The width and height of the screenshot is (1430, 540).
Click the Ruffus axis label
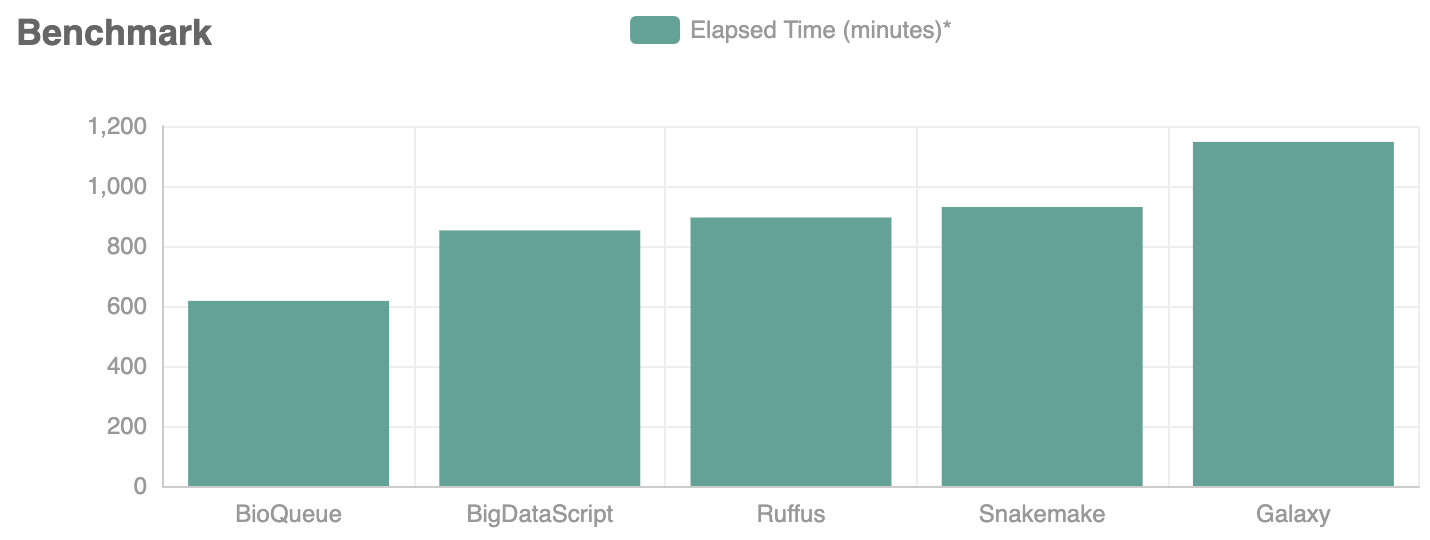[x=791, y=515]
